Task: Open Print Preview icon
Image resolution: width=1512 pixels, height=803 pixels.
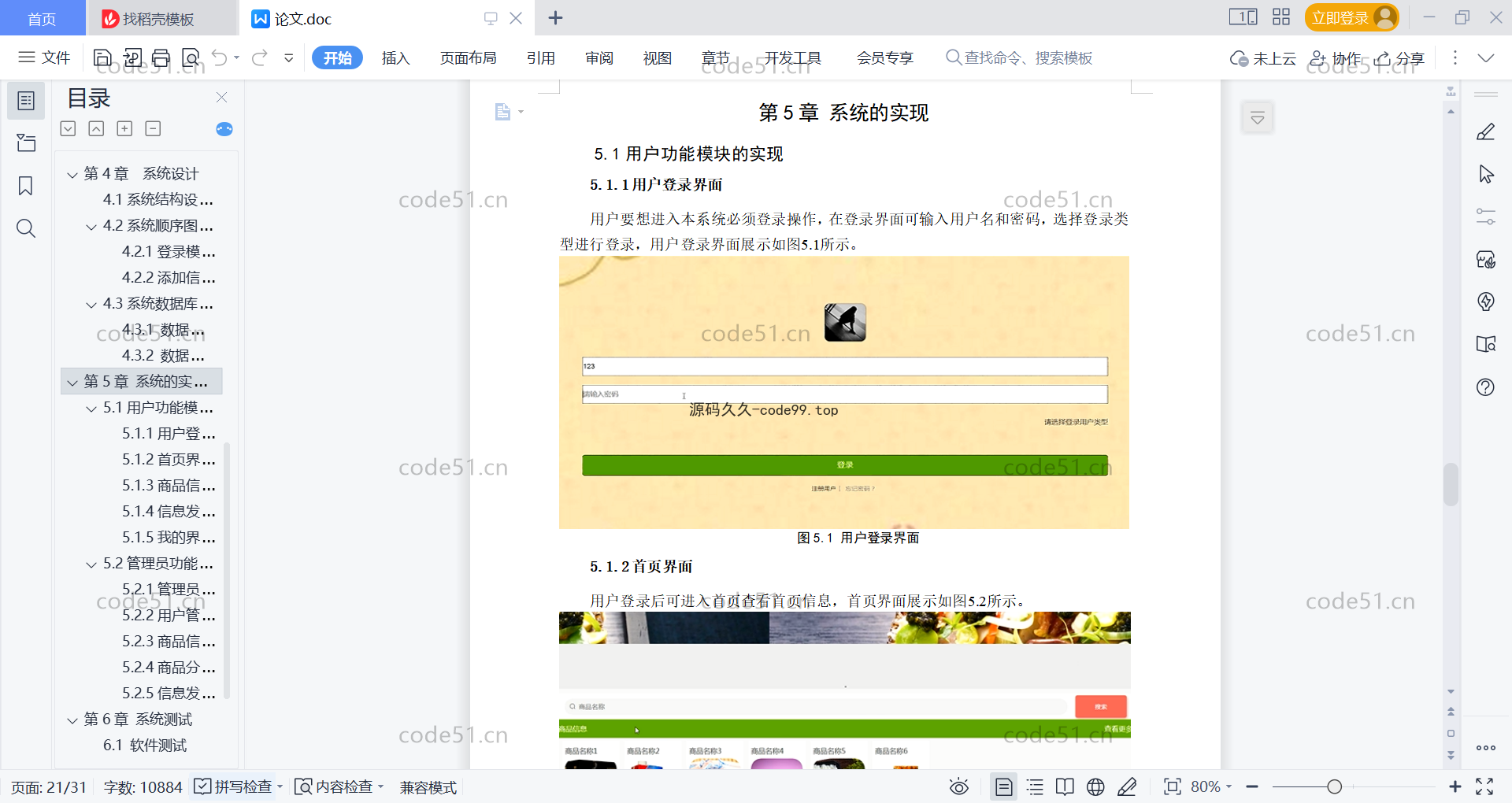Action: tap(191, 57)
